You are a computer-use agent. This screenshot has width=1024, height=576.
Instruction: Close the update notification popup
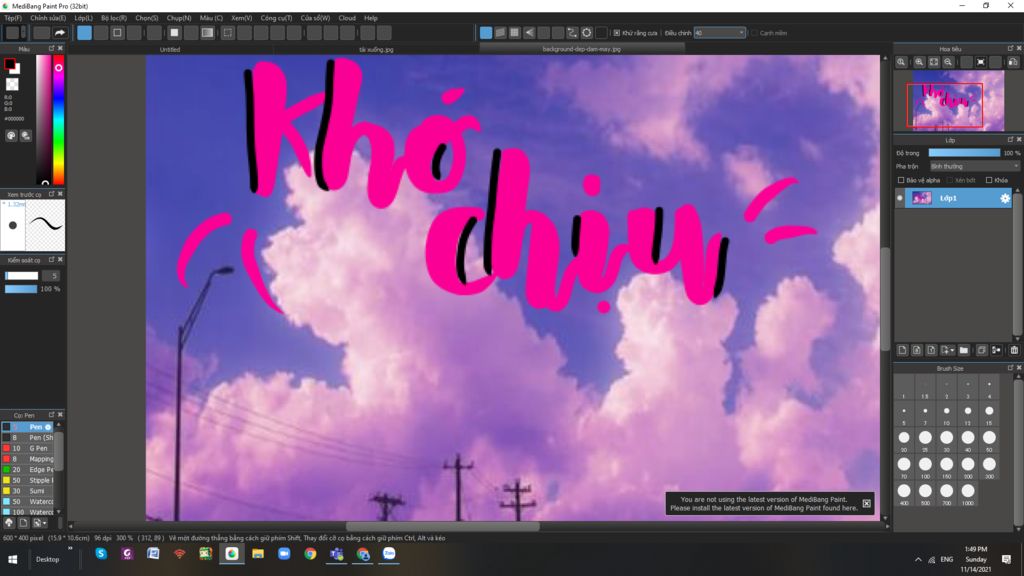coord(866,504)
